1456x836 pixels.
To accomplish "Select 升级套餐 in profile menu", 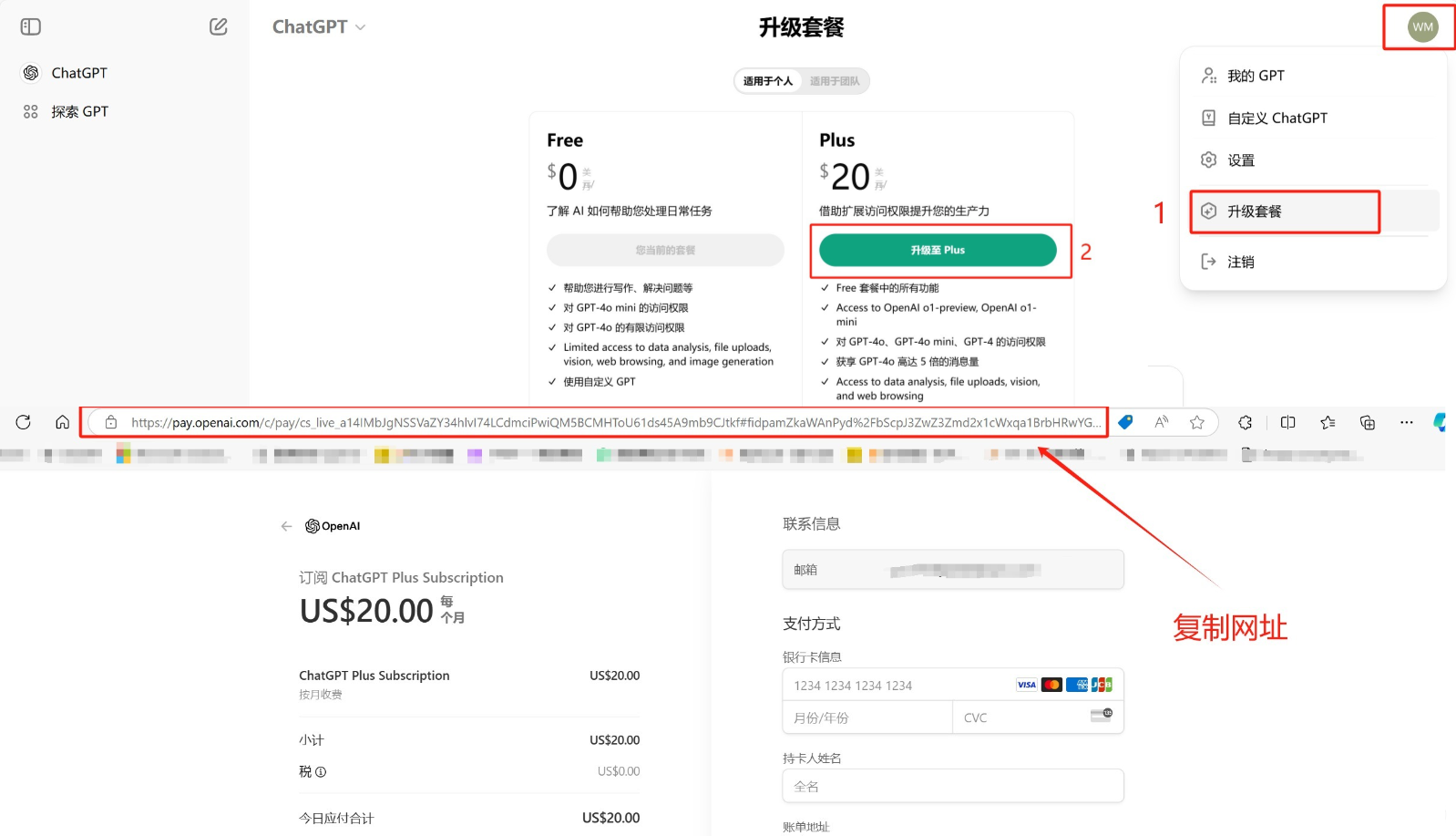I will coord(1313,211).
